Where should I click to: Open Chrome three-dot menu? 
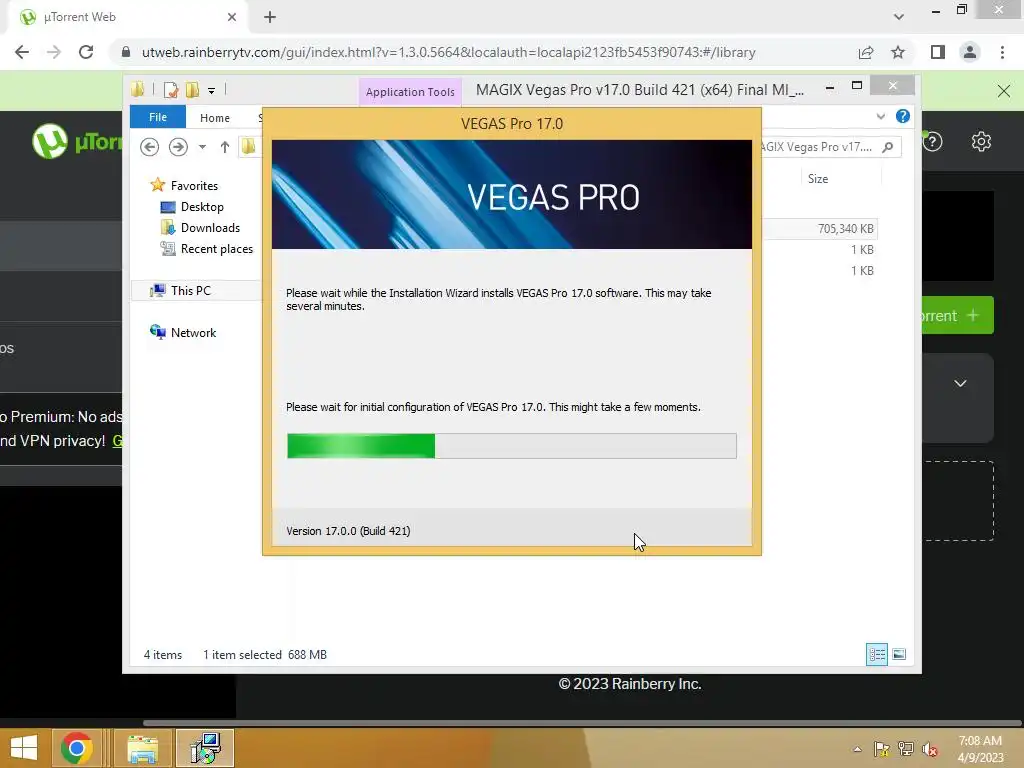click(1002, 52)
